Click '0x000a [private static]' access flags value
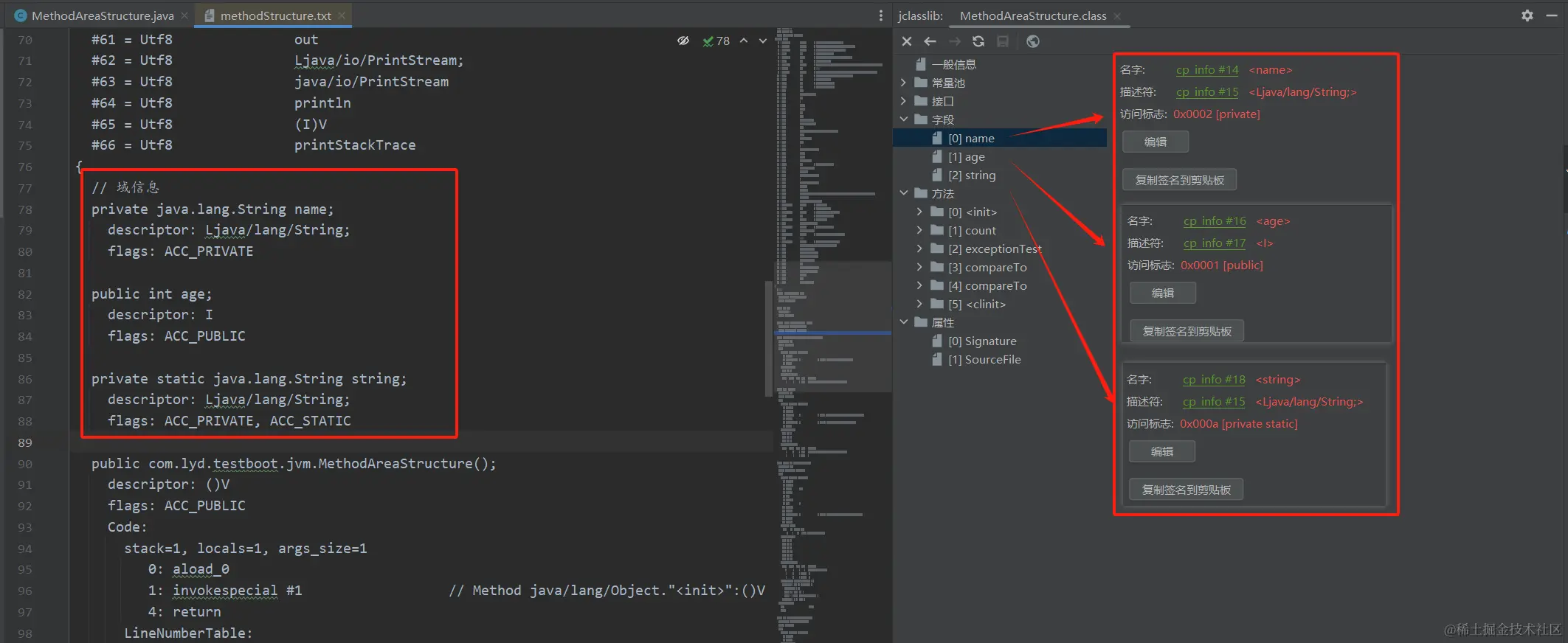This screenshot has width=1568, height=643. 1238,423
